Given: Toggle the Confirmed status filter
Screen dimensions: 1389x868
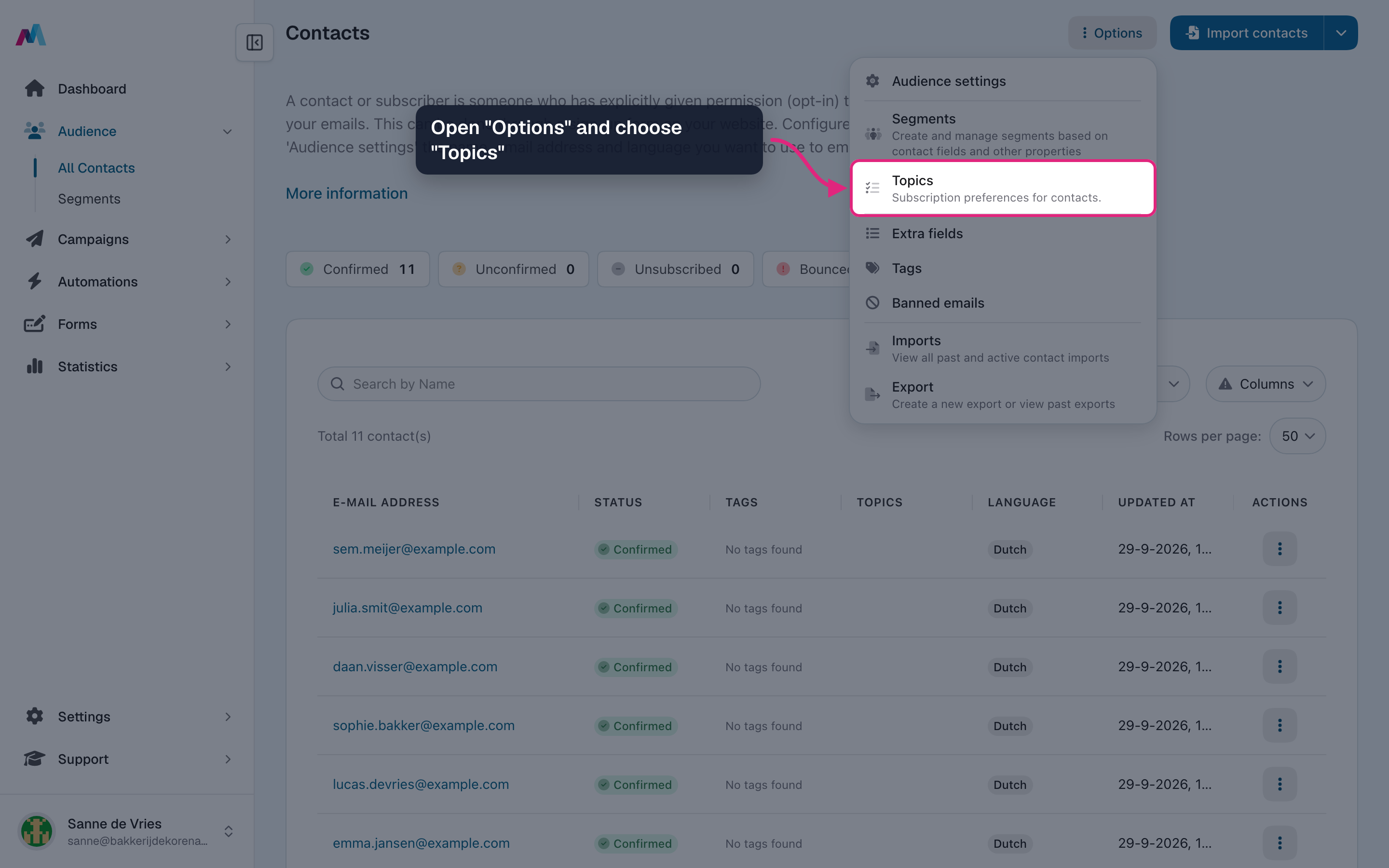Looking at the screenshot, I should (x=357, y=269).
